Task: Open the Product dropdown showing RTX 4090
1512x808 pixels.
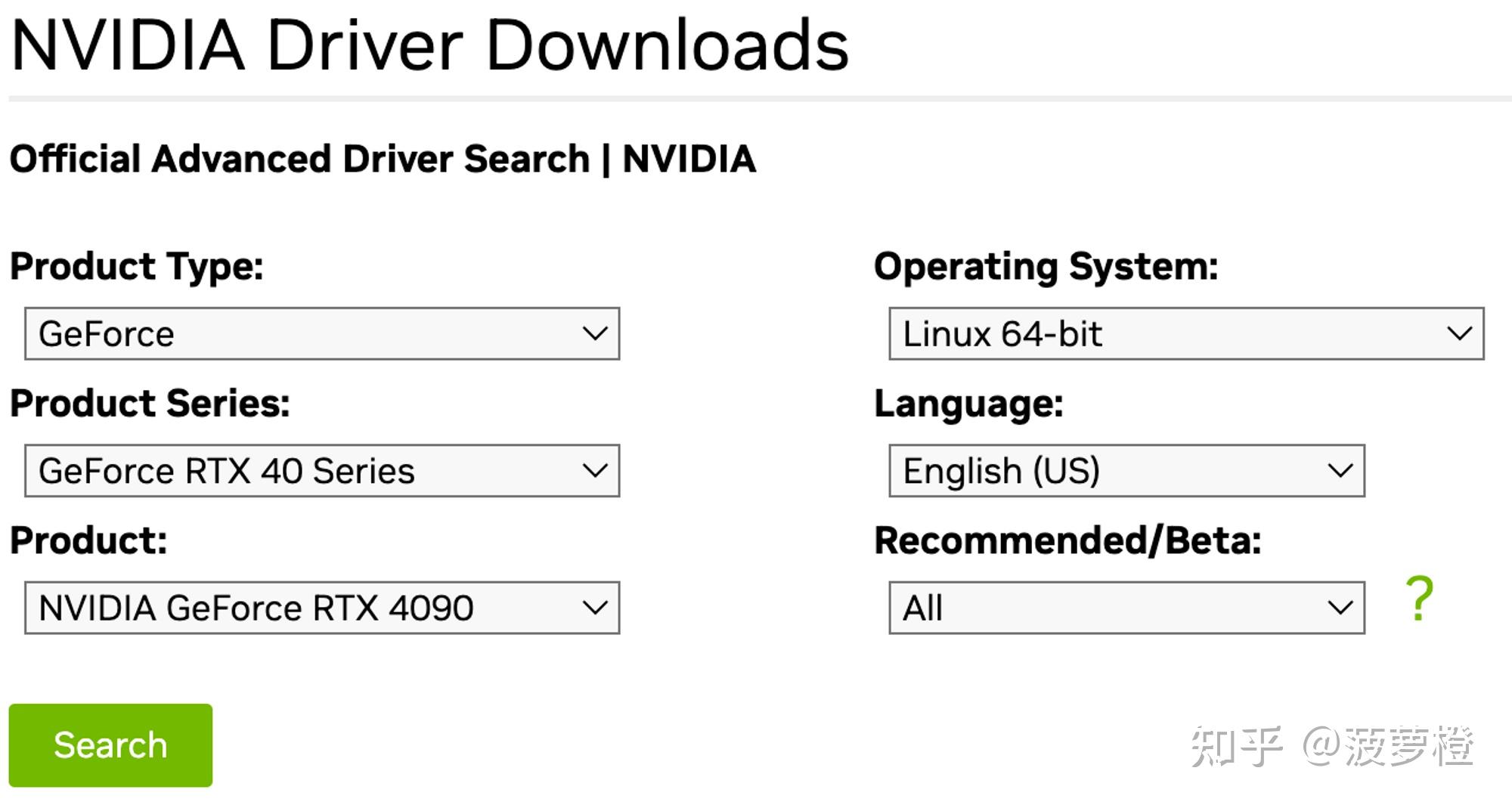Action: [x=322, y=608]
